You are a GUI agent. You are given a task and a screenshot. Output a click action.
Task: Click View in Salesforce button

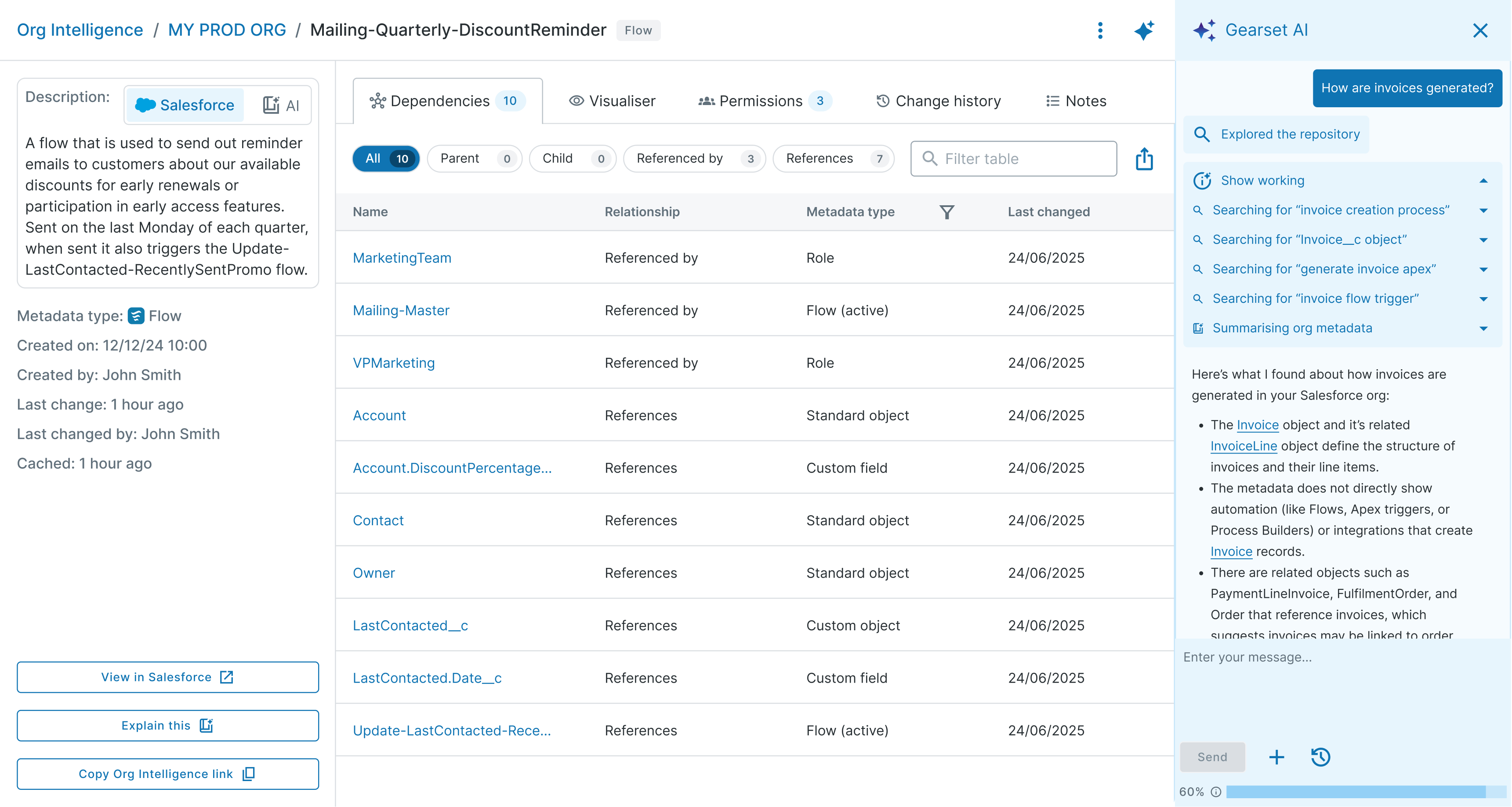[x=167, y=677]
